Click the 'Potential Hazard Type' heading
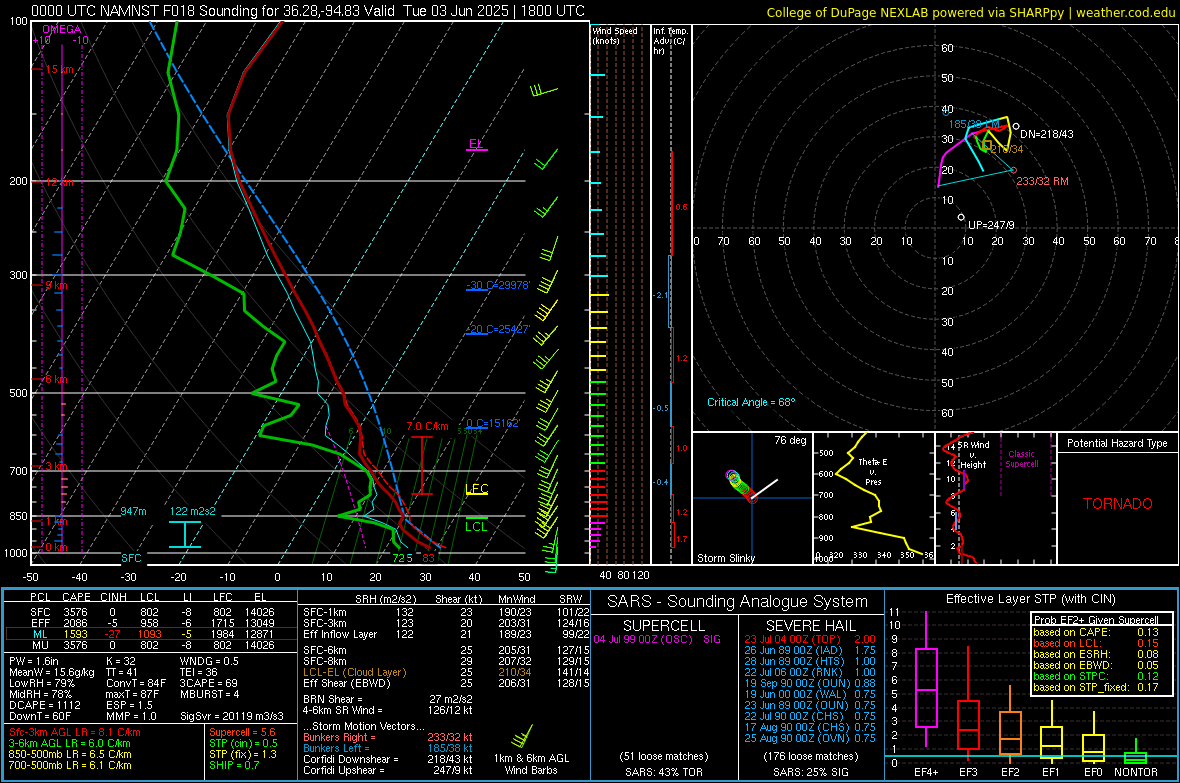The image size is (1180, 783). (1118, 443)
